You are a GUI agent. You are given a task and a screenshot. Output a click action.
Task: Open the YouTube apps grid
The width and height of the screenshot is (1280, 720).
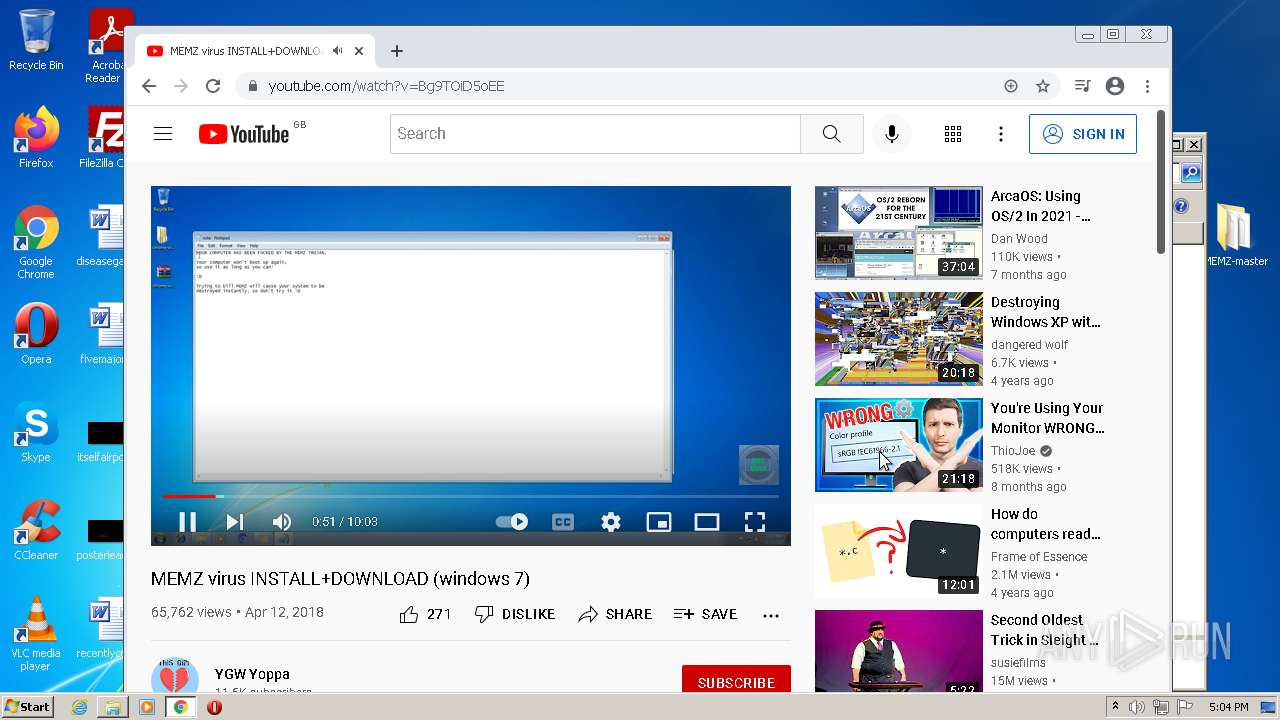click(x=953, y=134)
